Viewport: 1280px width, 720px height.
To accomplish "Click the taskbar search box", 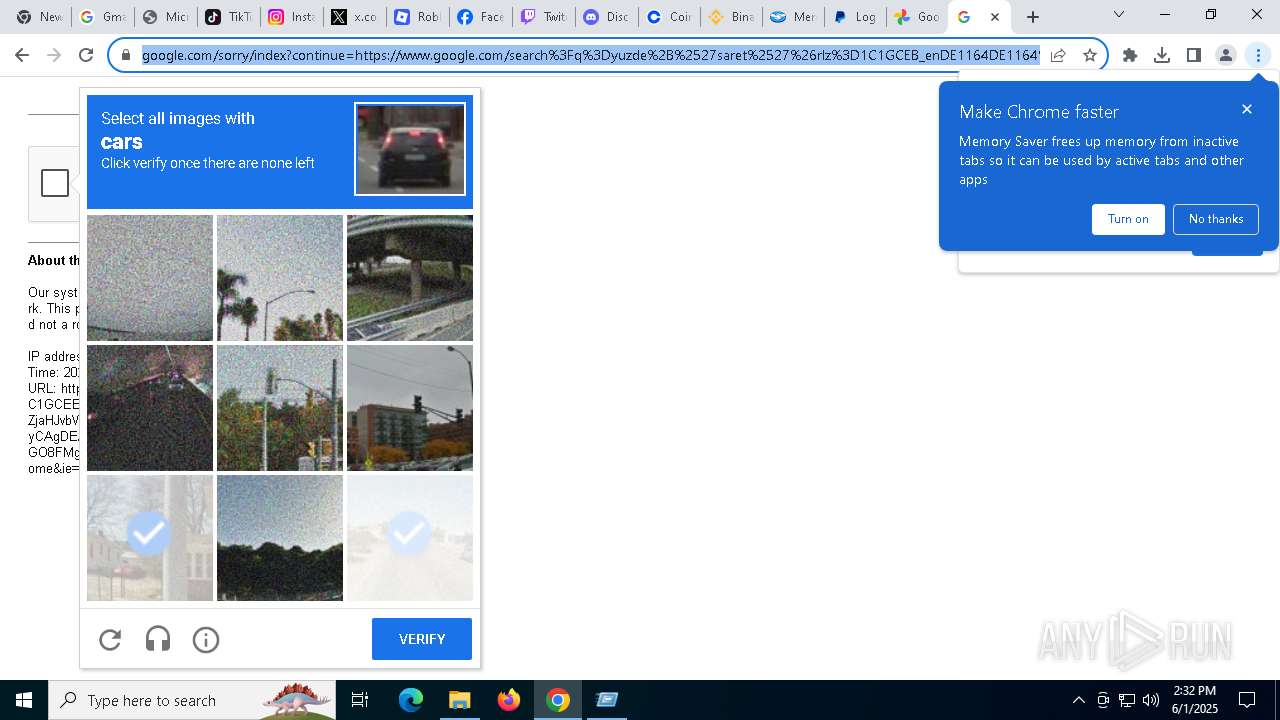I will pyautogui.click(x=193, y=700).
